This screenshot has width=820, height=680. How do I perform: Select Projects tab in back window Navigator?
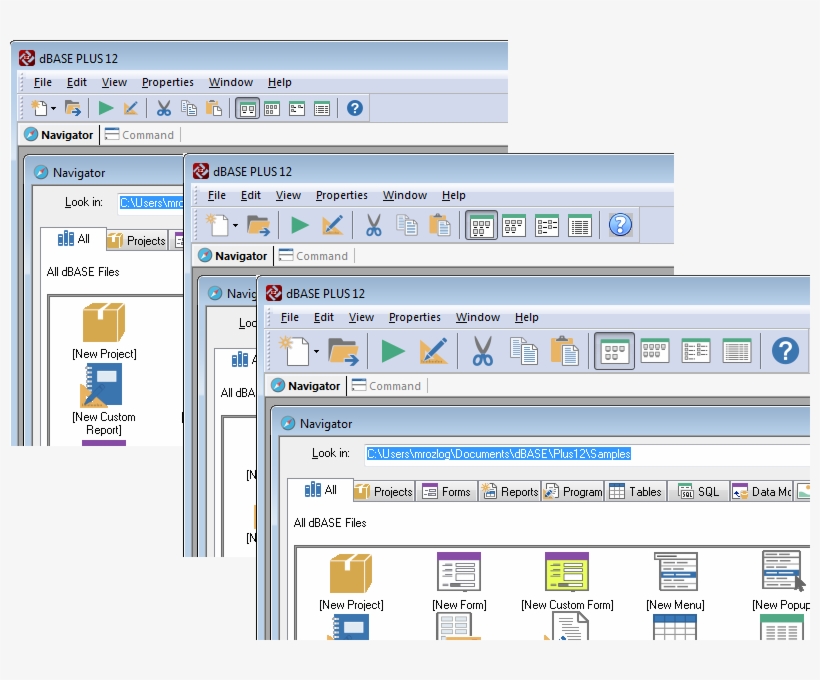(x=137, y=241)
